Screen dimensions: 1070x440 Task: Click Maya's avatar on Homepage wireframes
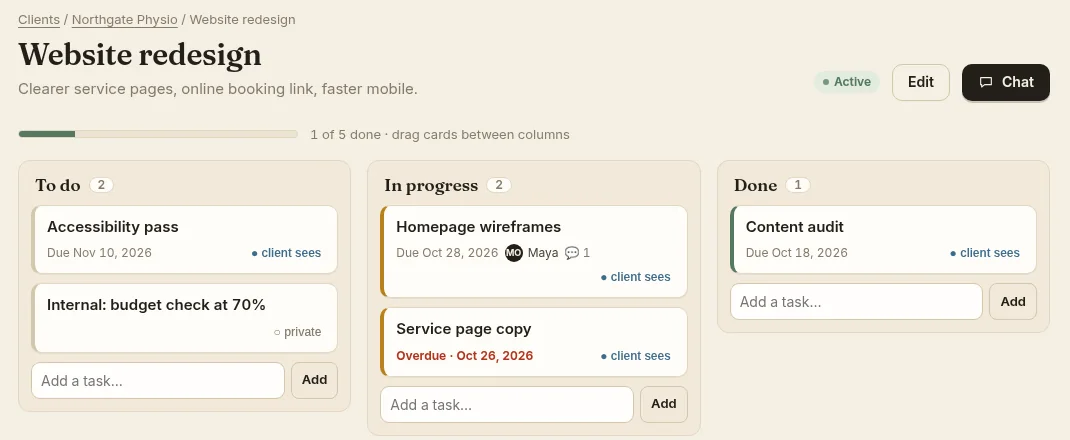[x=514, y=253]
